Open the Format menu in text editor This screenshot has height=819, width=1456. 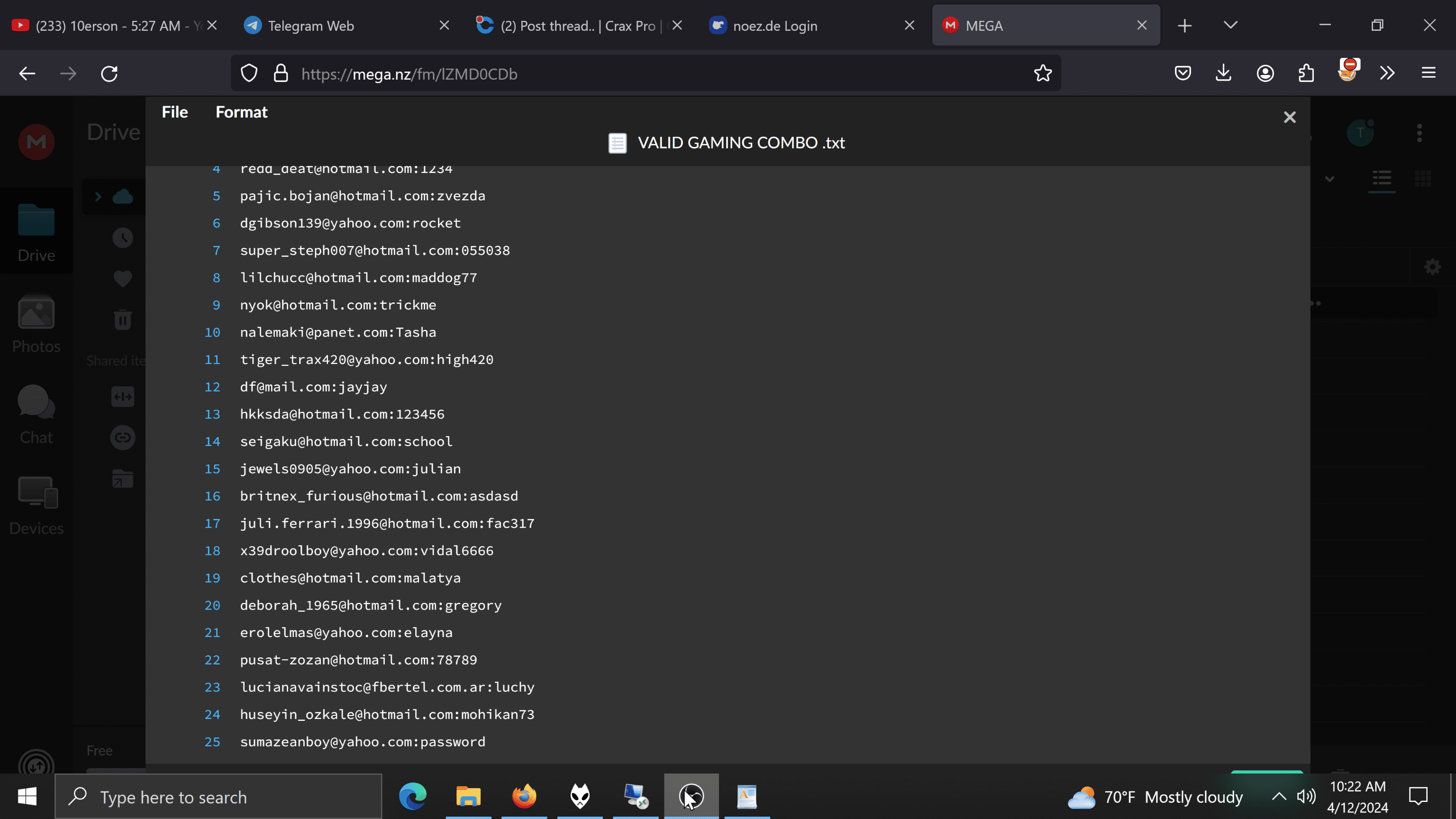pos(241,112)
